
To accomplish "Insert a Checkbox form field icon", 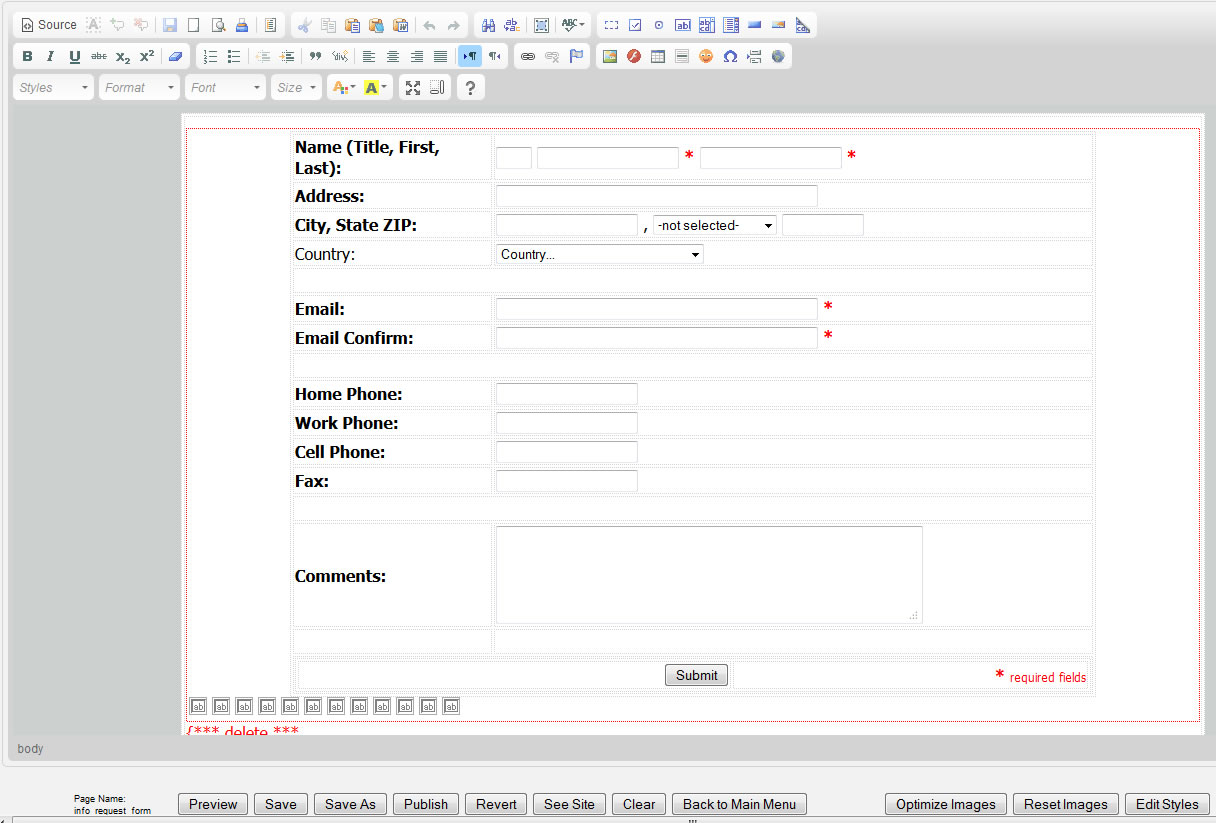I will tap(635, 25).
